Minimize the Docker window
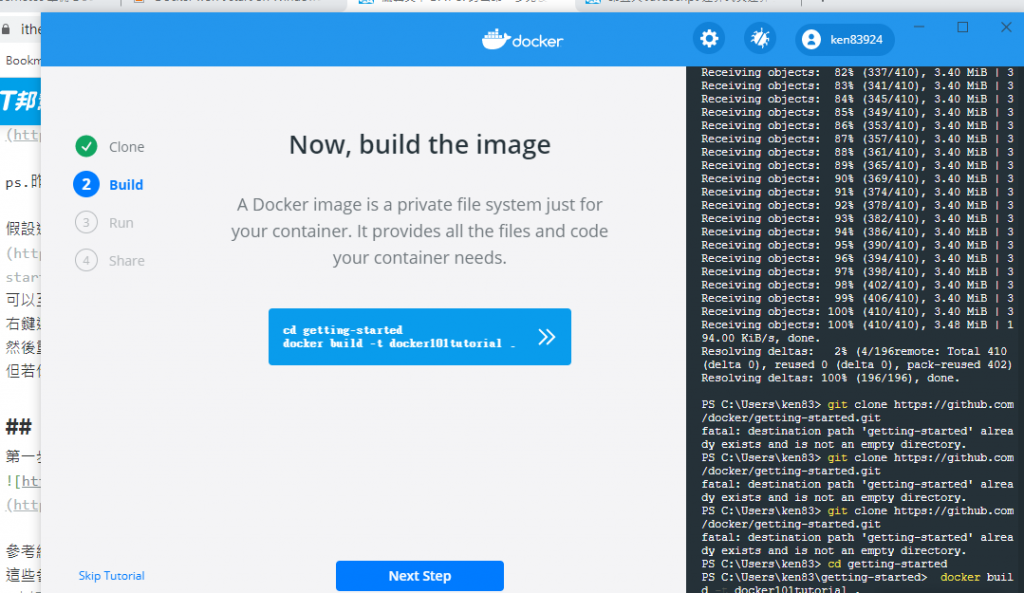Viewport: 1024px width, 593px height. tap(919, 27)
